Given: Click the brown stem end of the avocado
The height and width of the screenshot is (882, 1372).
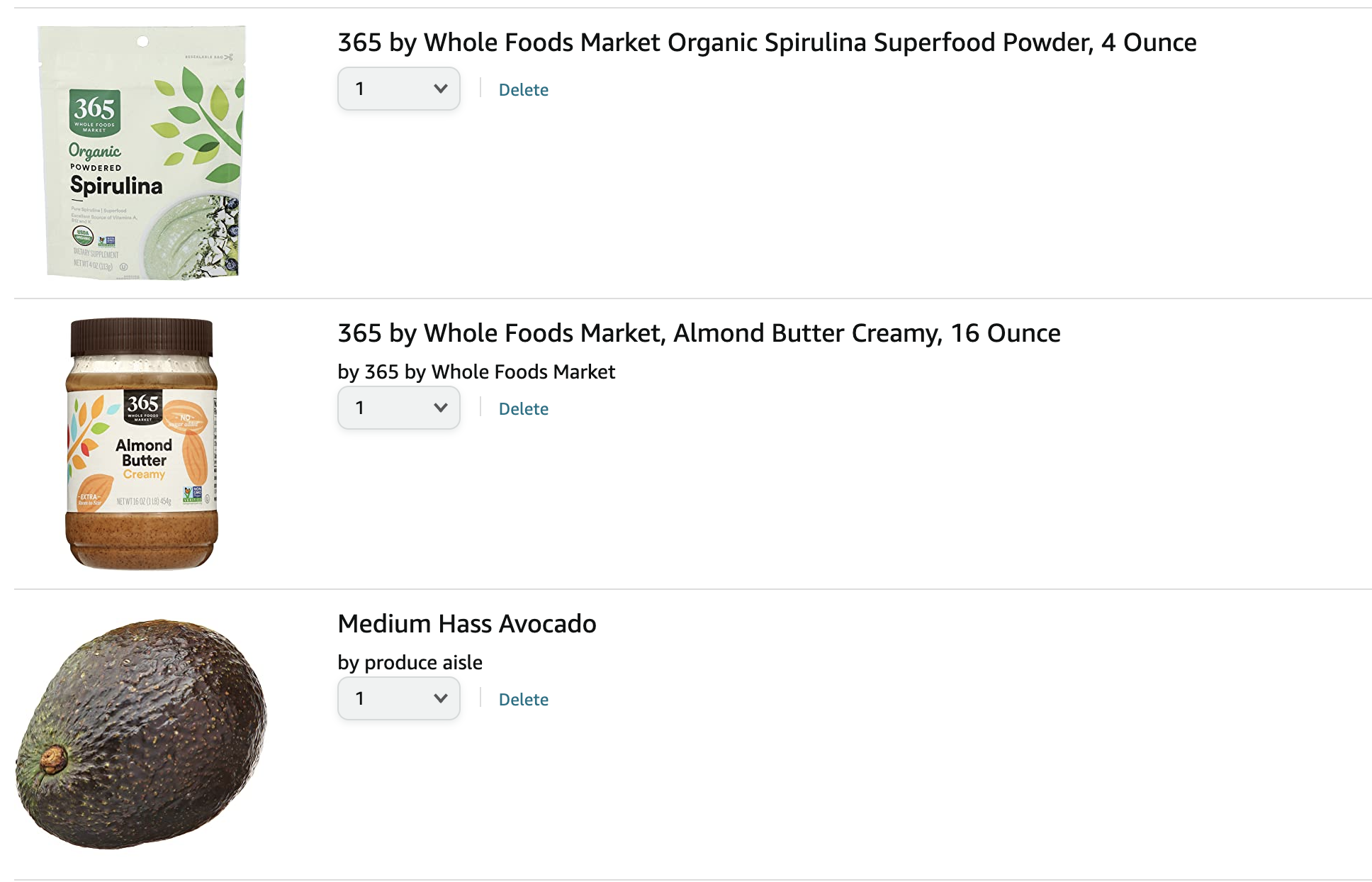Looking at the screenshot, I should click(53, 759).
